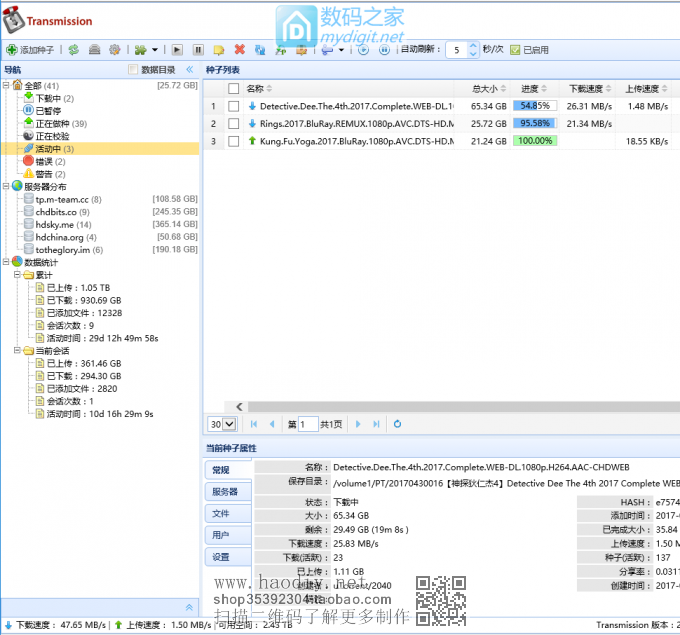Image resolution: width=680 pixels, height=635 pixels.
Task: Reload the torrent list using the pagination refresh icon
Action: 397,424
